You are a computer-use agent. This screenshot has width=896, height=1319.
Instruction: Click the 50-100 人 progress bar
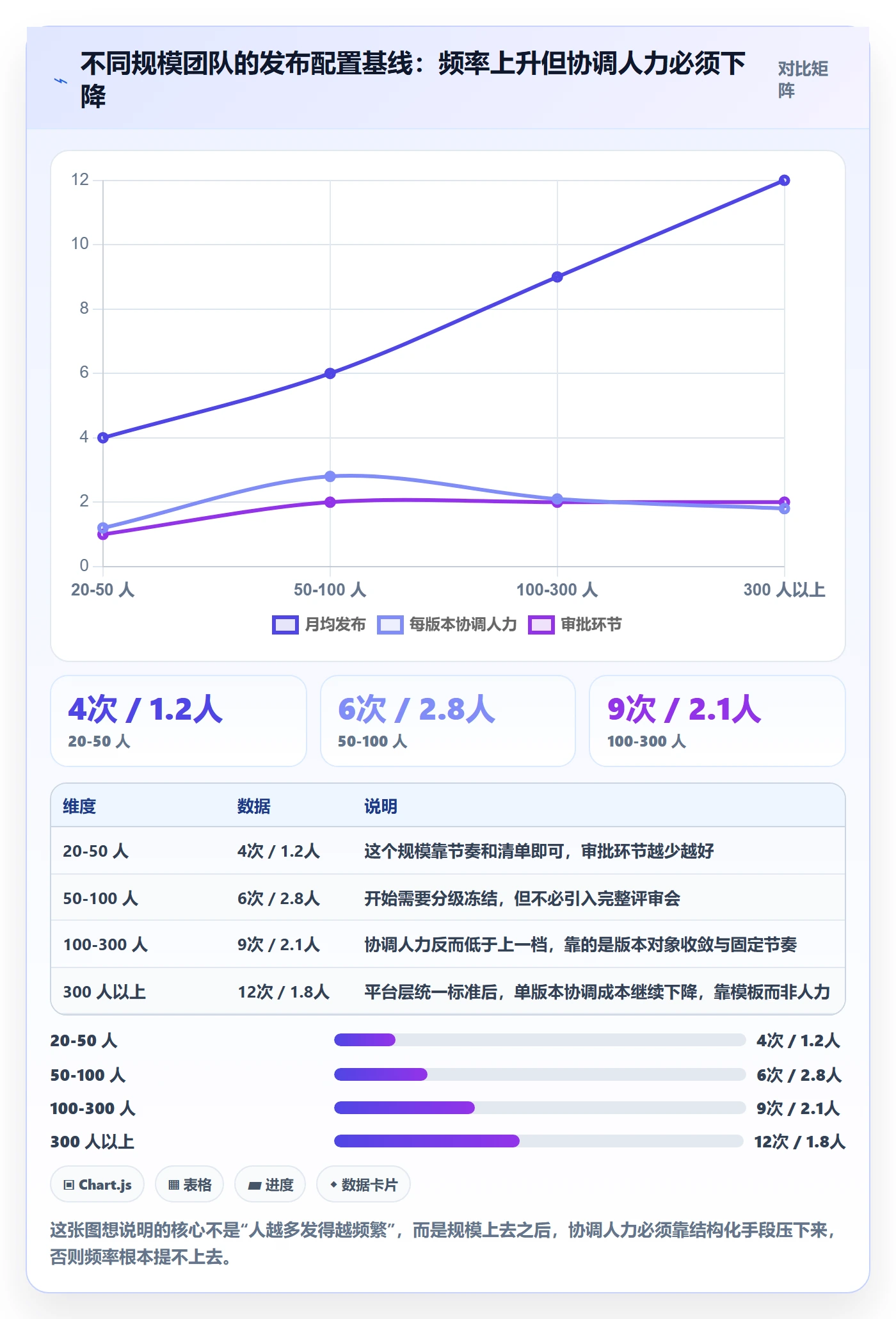(540, 1074)
